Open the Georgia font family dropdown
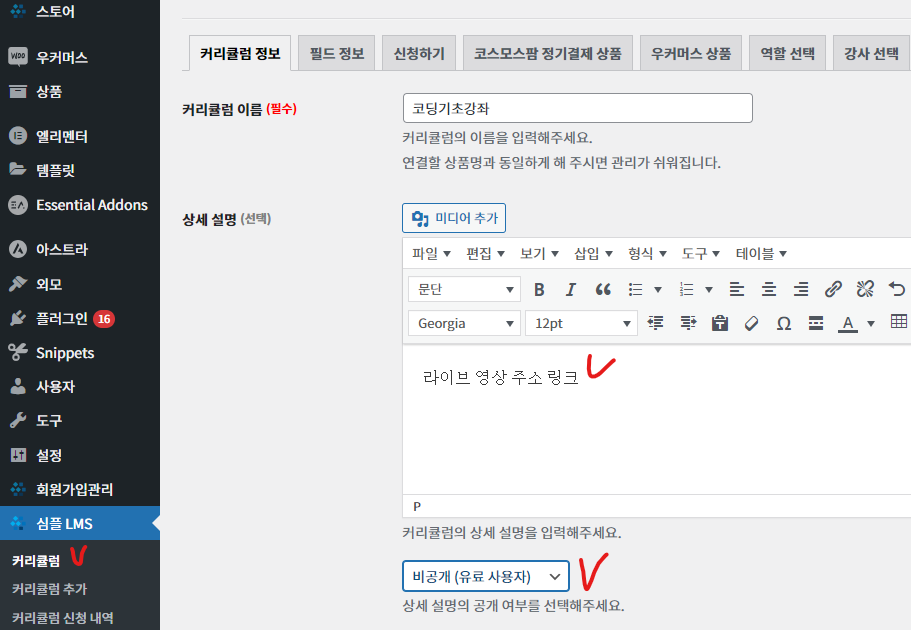The height and width of the screenshot is (630, 911). pos(464,323)
